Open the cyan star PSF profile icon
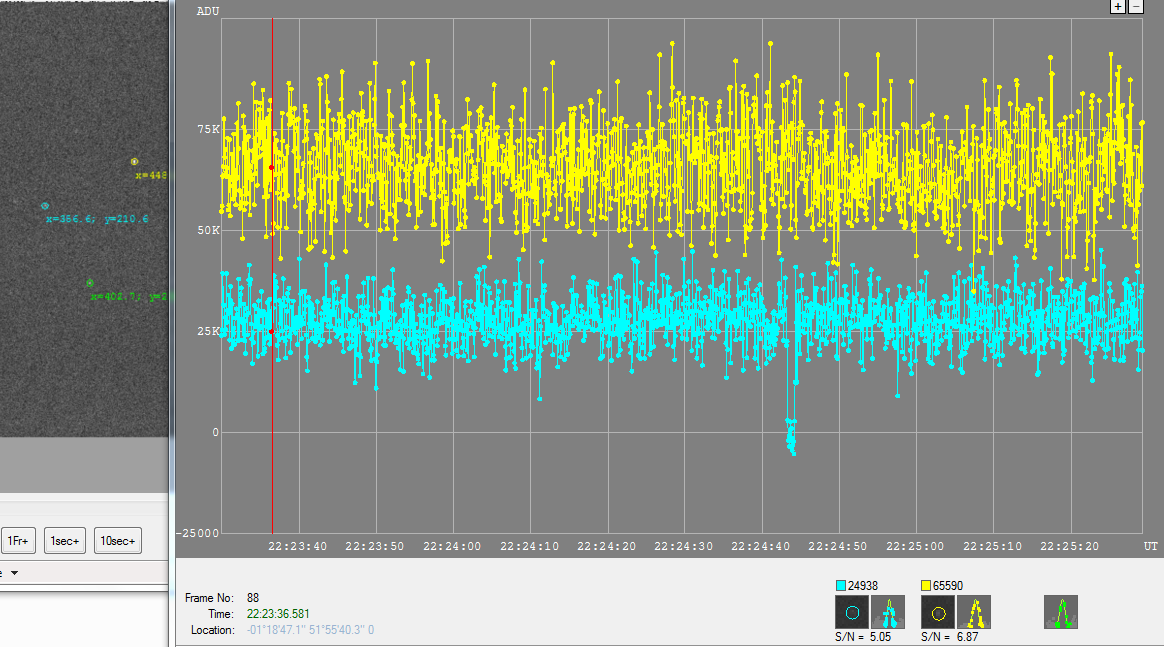Viewport: 1164px width, 647px height. pyautogui.click(x=888, y=612)
